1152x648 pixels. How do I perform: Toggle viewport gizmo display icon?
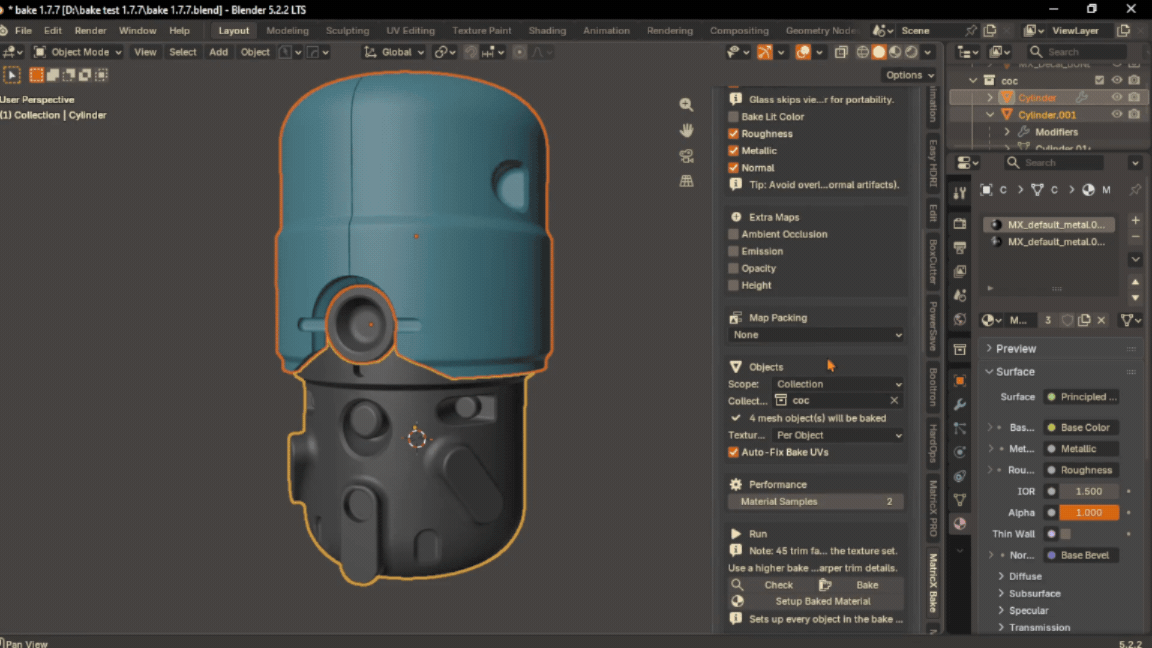click(765, 52)
